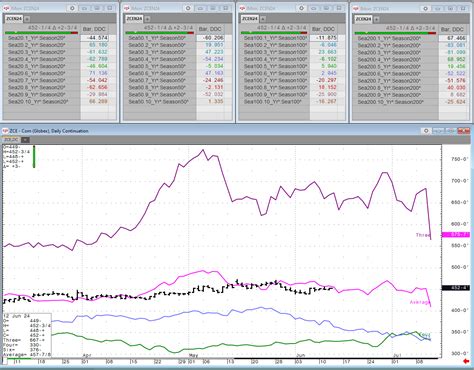Click value -11.875 in Season100 window
The height and width of the screenshot is (370, 474).
pos(327,38)
